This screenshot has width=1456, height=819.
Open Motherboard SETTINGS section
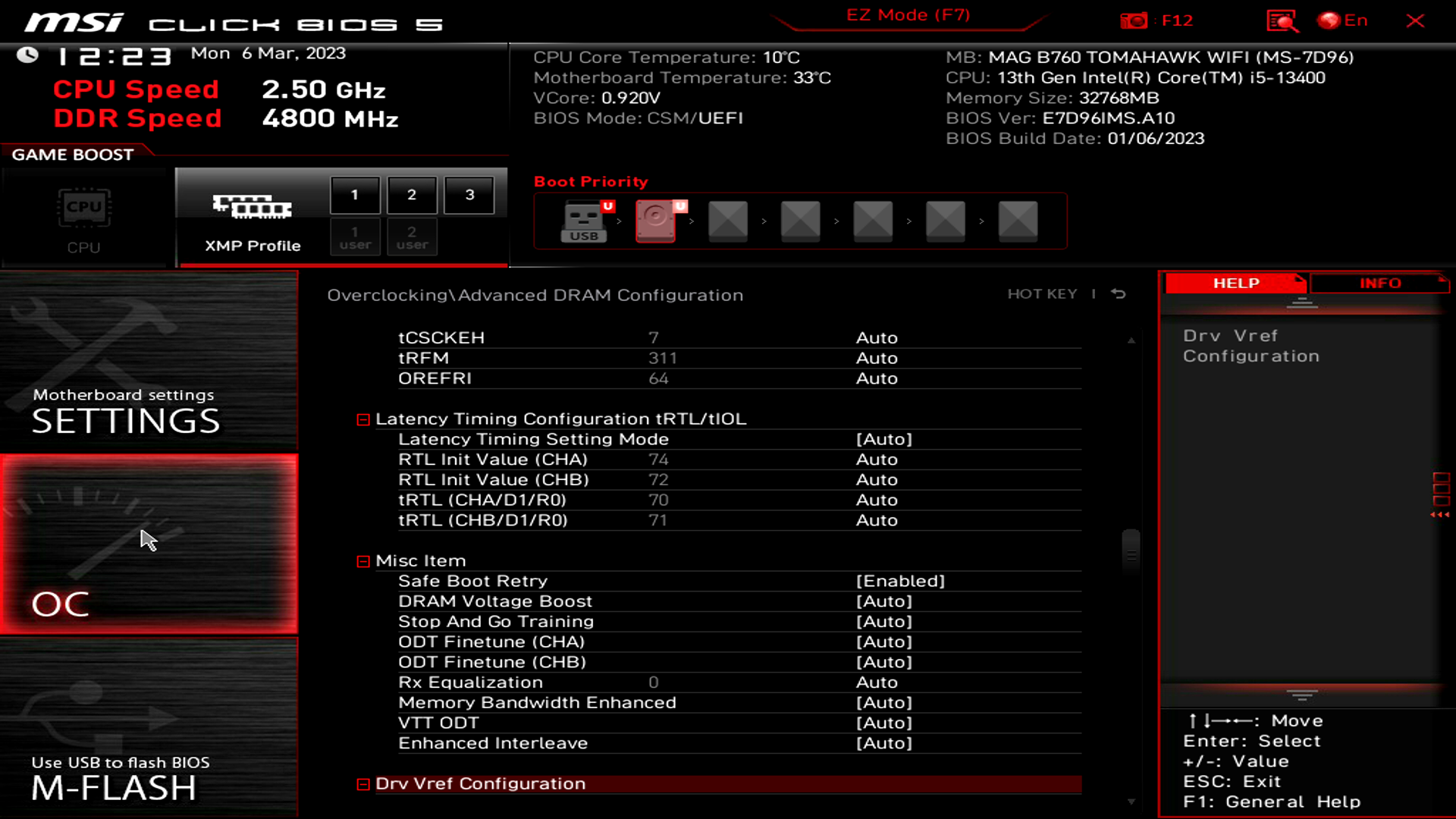149,362
